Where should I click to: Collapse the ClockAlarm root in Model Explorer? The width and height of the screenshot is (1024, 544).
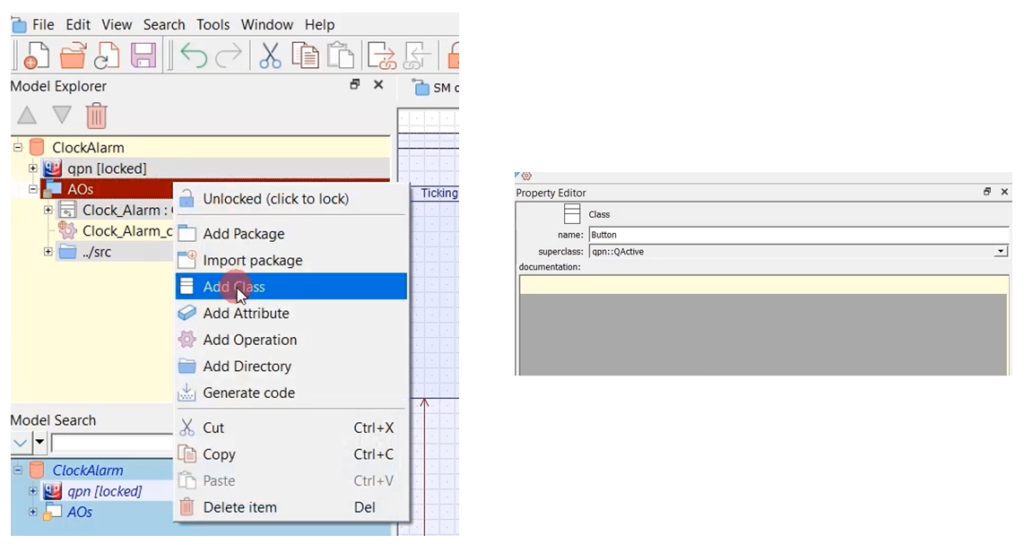[x=18, y=147]
